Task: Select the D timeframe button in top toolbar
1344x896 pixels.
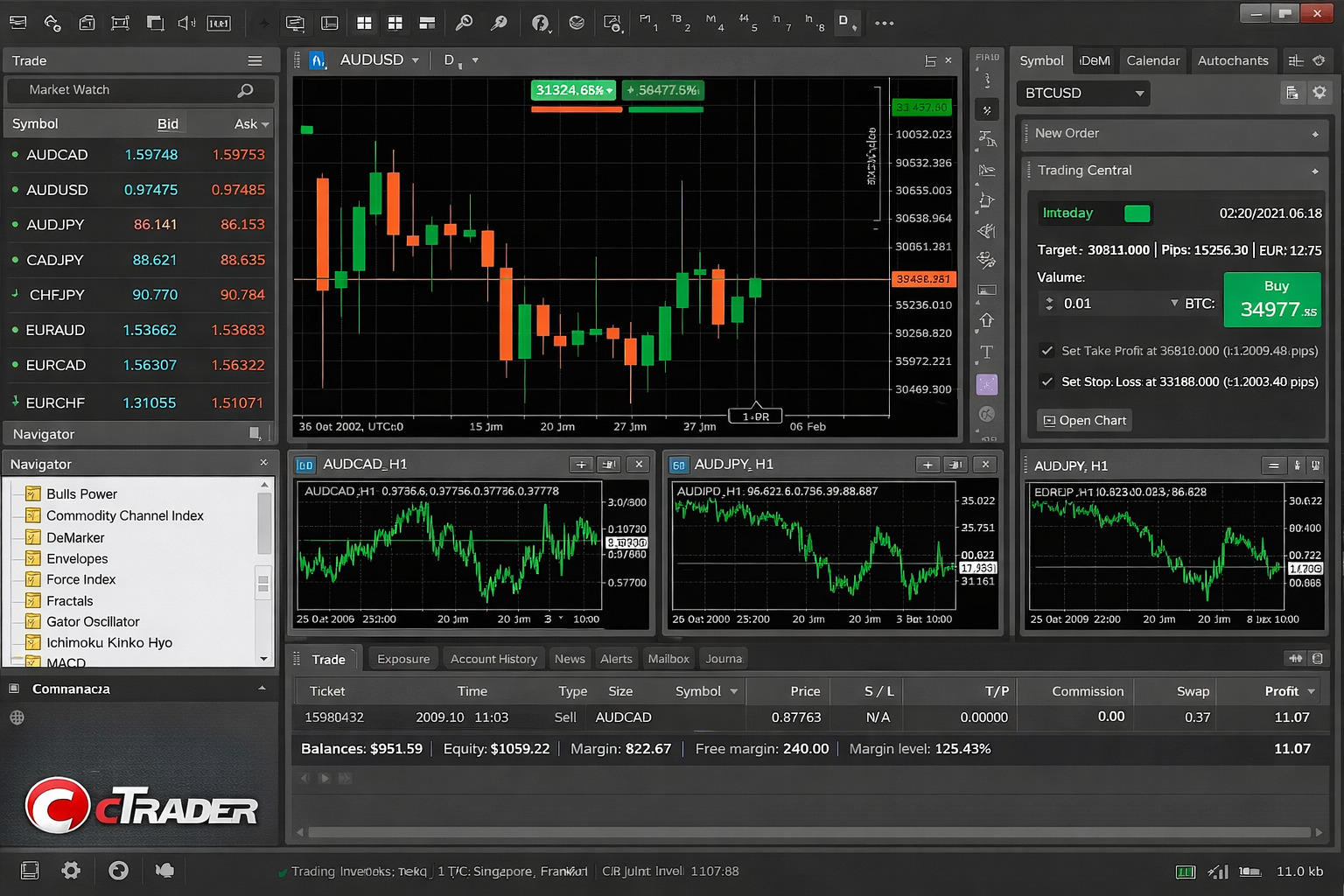Action: pyautogui.click(x=846, y=22)
